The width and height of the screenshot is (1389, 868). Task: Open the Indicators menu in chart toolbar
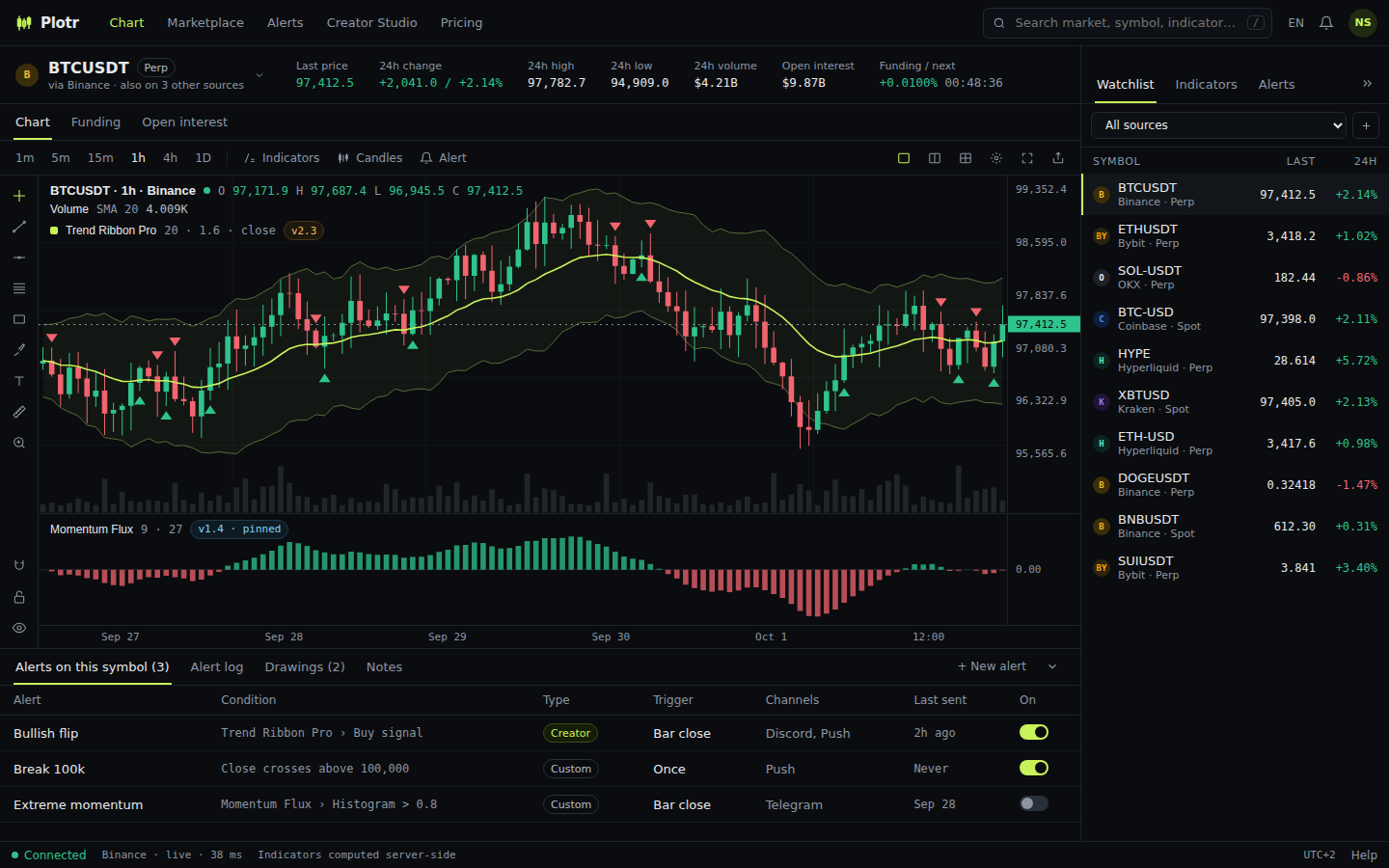pyautogui.click(x=282, y=158)
